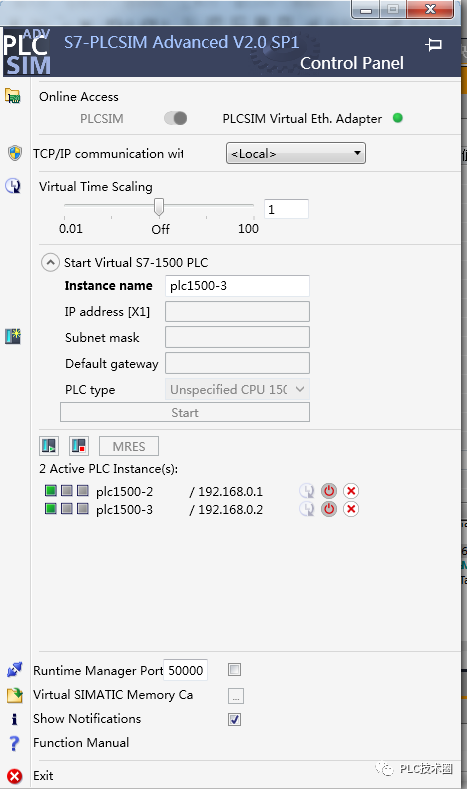Click the green Virtual Eth. Adapter indicator
Screen dimensions: 467x789
tap(398, 118)
